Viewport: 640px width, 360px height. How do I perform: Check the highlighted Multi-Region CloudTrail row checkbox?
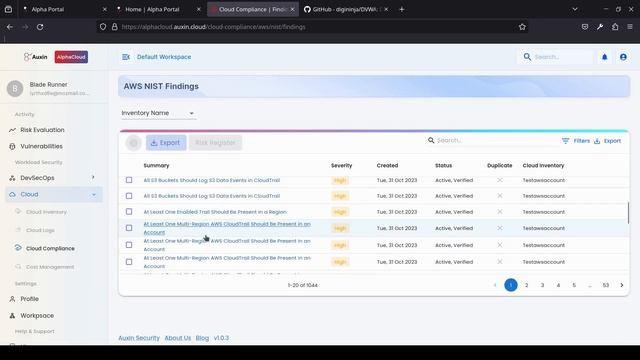[x=129, y=228]
